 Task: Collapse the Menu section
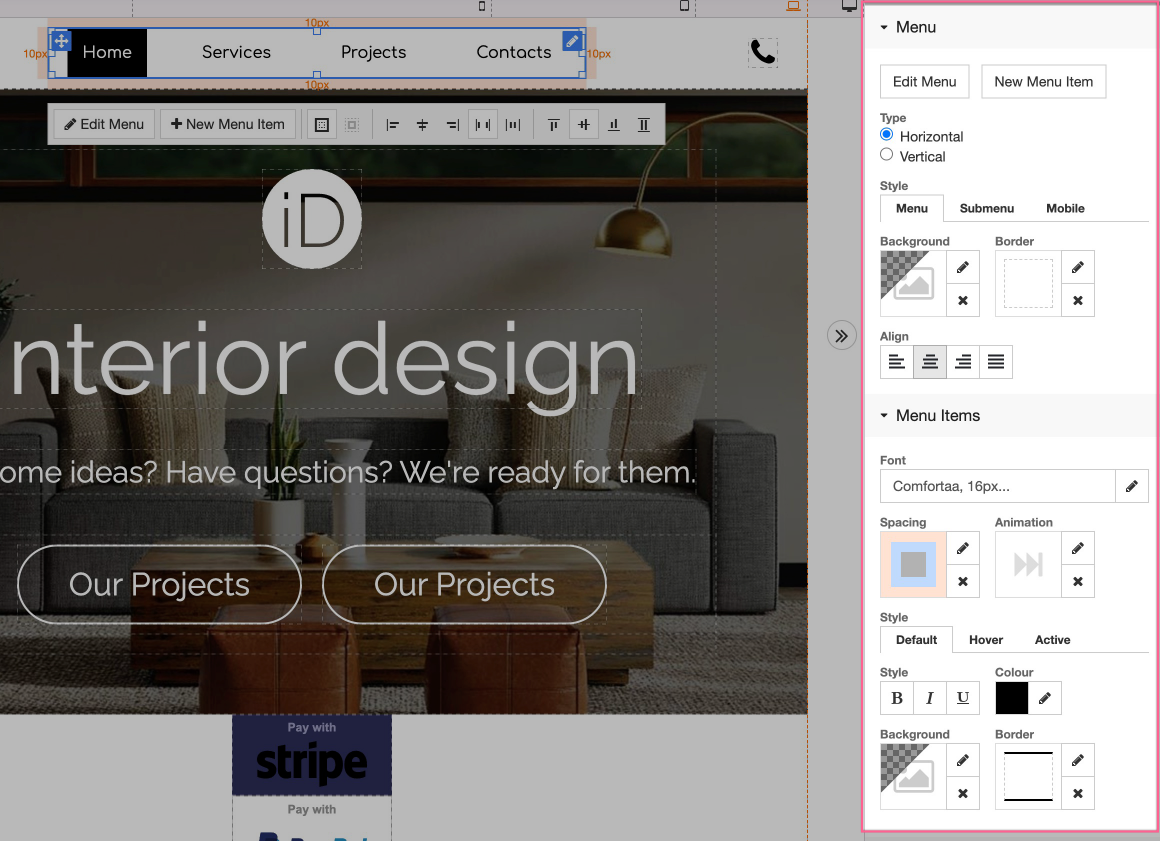click(x=883, y=27)
